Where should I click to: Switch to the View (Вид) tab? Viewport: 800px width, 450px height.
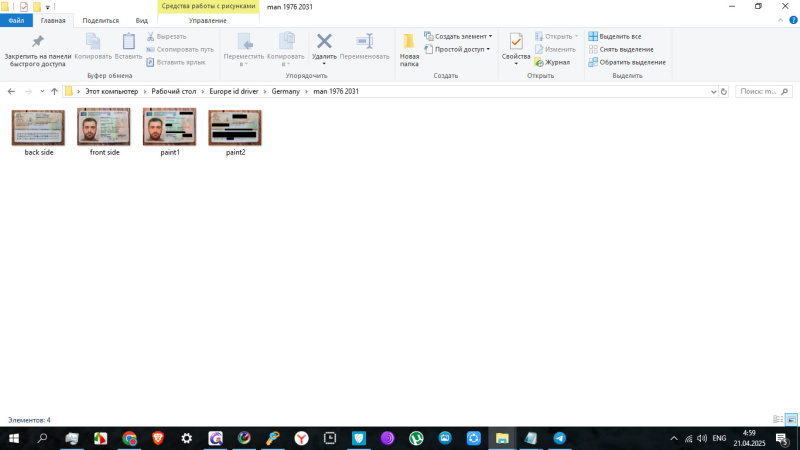(x=141, y=20)
